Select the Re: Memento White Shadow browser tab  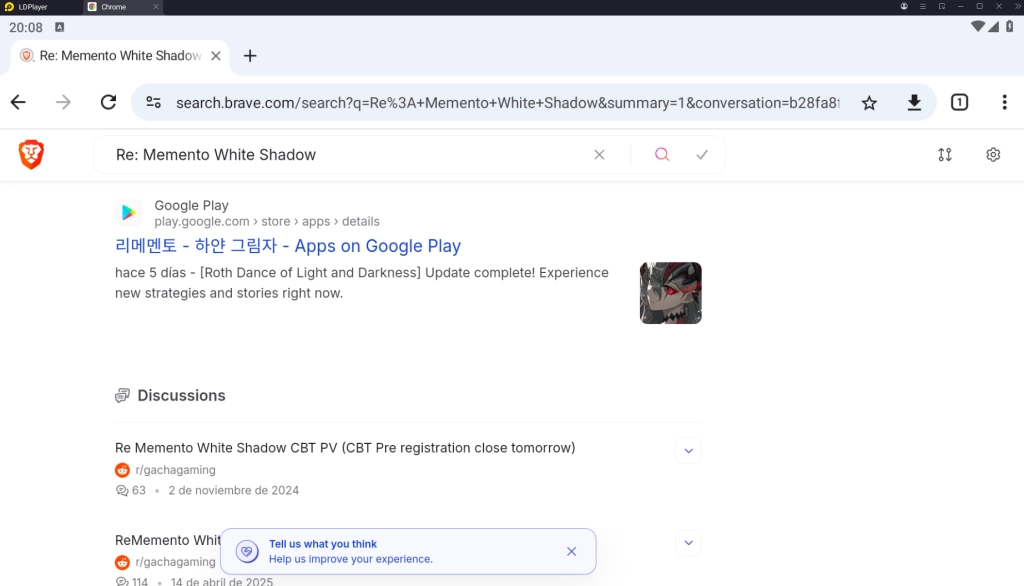coord(120,56)
